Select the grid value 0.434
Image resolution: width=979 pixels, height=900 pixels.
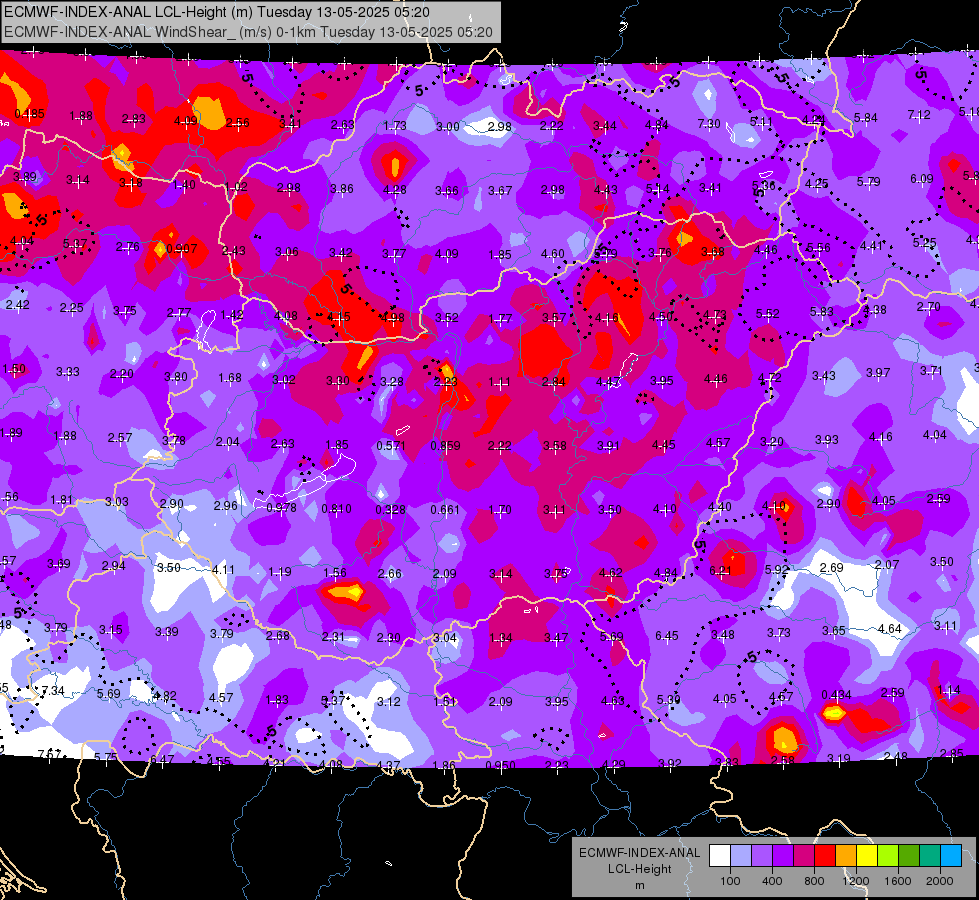(x=837, y=695)
